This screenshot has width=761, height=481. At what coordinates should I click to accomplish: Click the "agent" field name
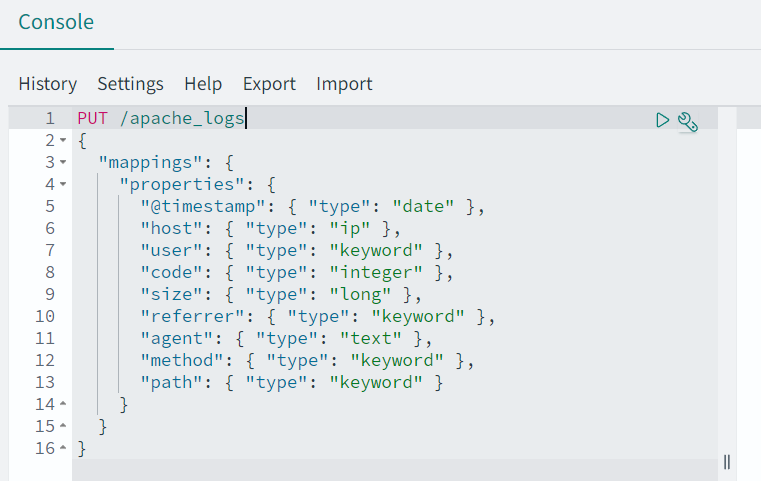(177, 338)
